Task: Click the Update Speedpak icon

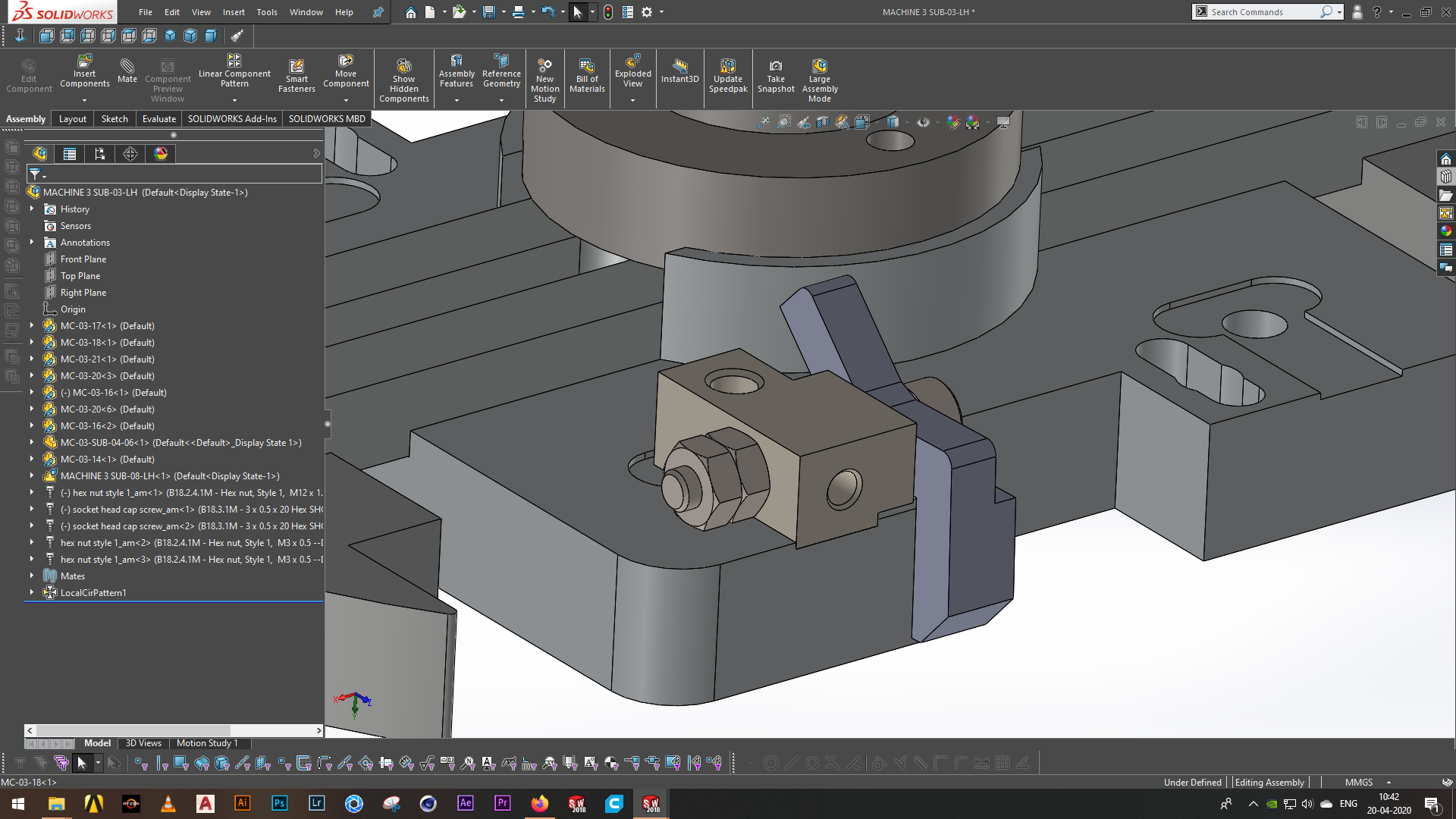Action: coord(728,66)
